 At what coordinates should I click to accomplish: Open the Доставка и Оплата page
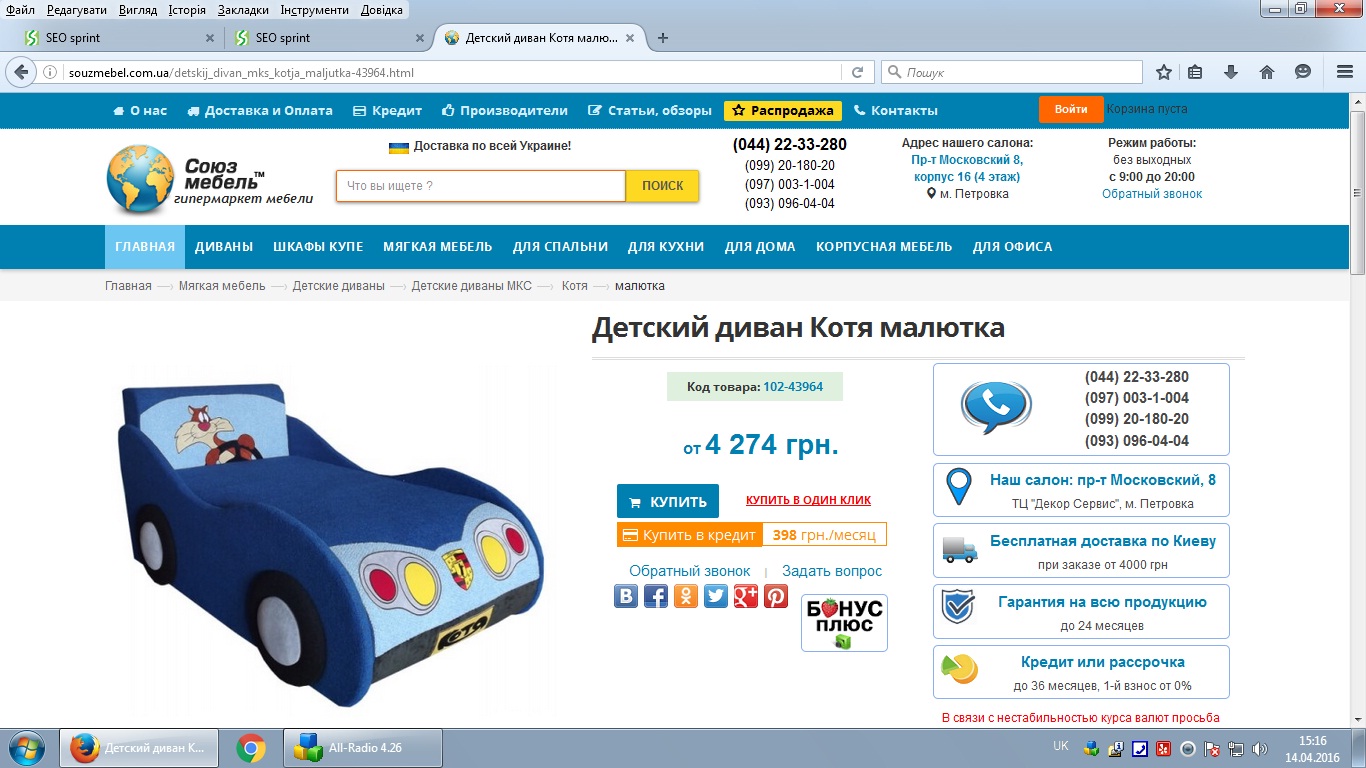click(x=260, y=111)
